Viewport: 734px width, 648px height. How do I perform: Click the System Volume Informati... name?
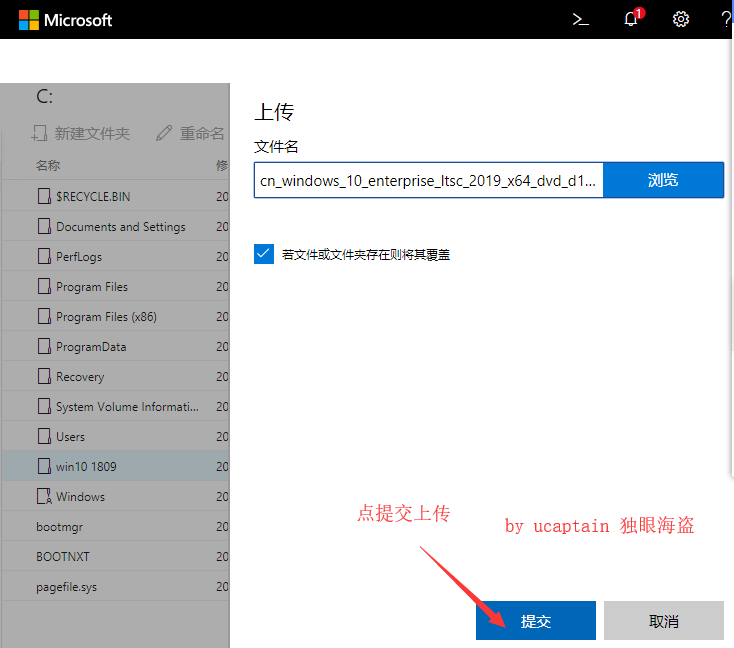(127, 407)
